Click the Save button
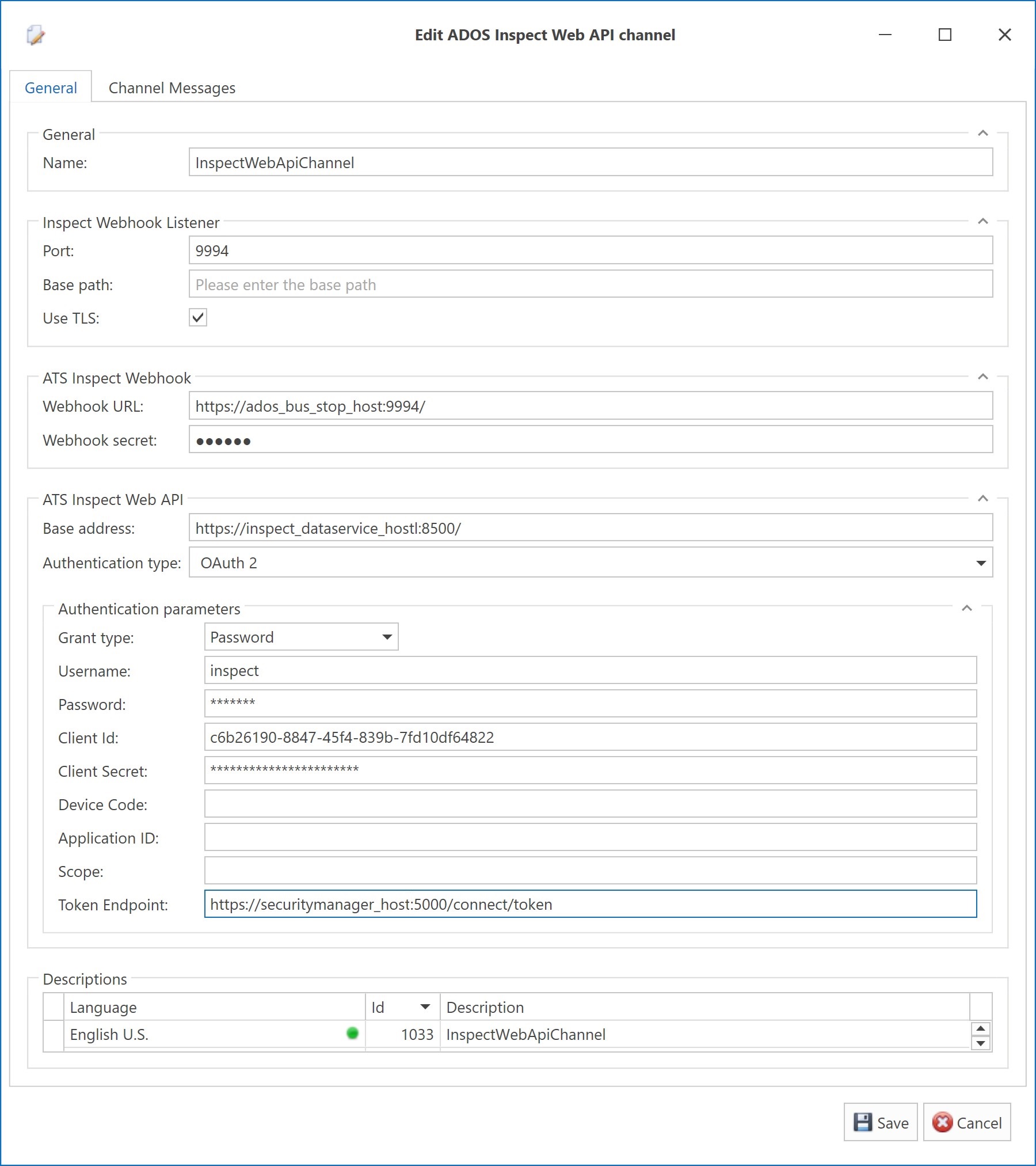 click(x=881, y=1122)
